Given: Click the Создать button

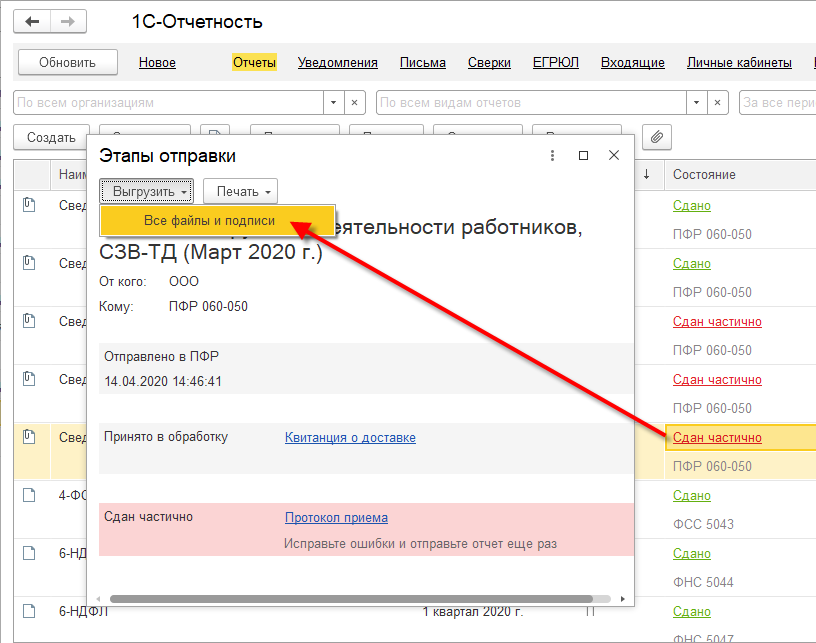Looking at the screenshot, I should [x=51, y=137].
